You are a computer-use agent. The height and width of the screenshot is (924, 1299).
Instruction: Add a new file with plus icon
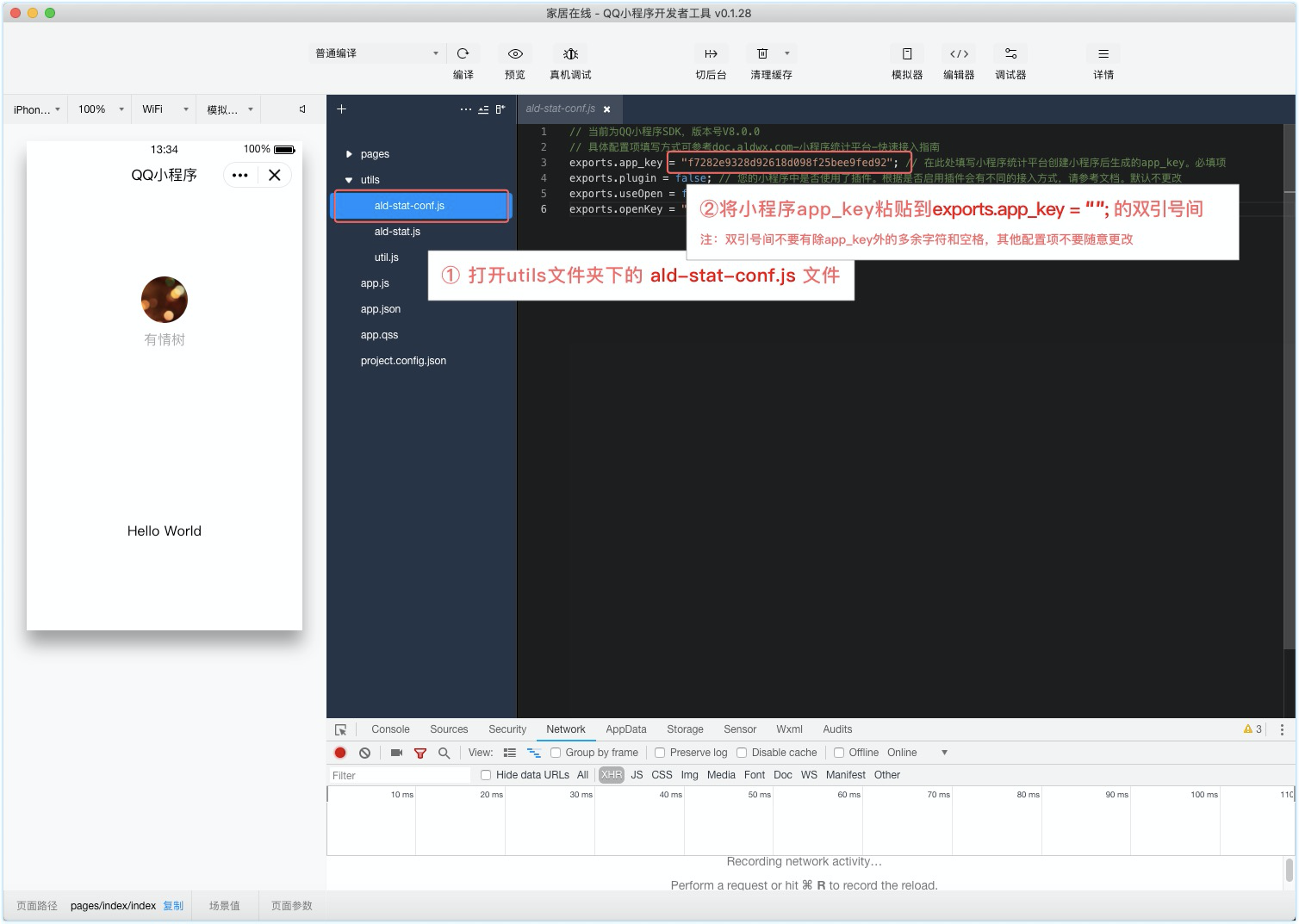click(341, 109)
